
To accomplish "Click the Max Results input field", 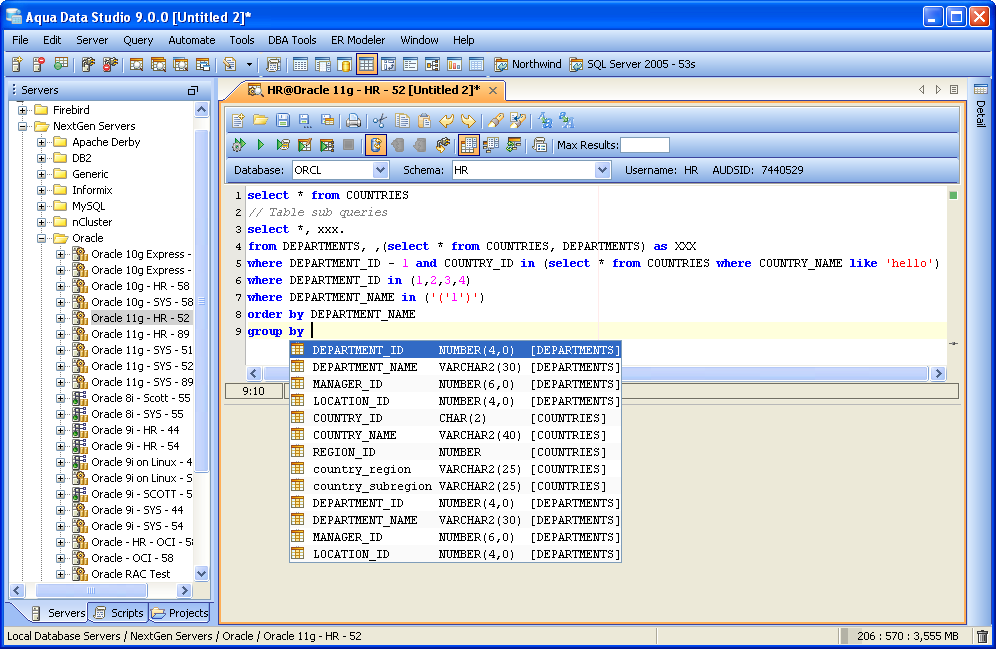I will tap(645, 145).
